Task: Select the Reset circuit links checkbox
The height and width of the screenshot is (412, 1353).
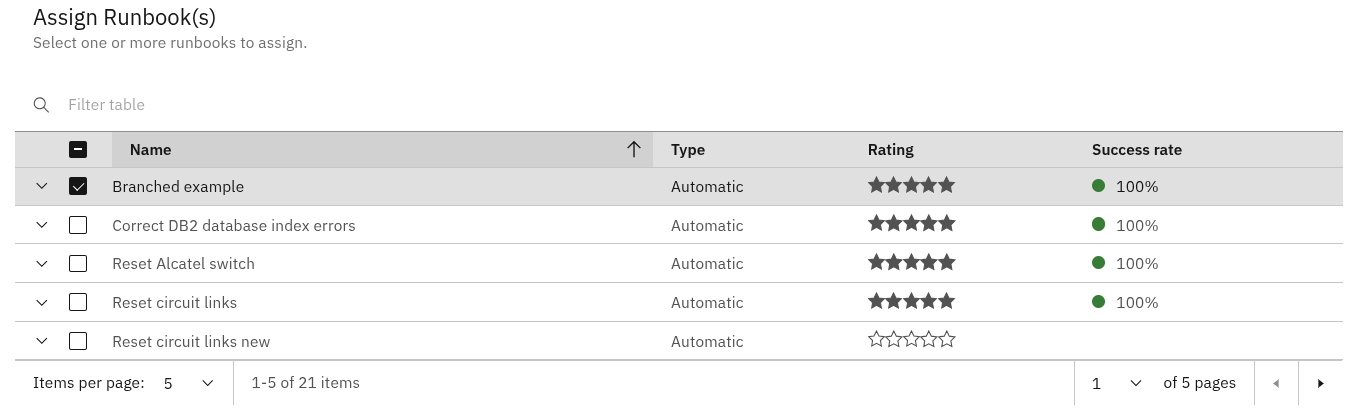Action: pos(78,302)
